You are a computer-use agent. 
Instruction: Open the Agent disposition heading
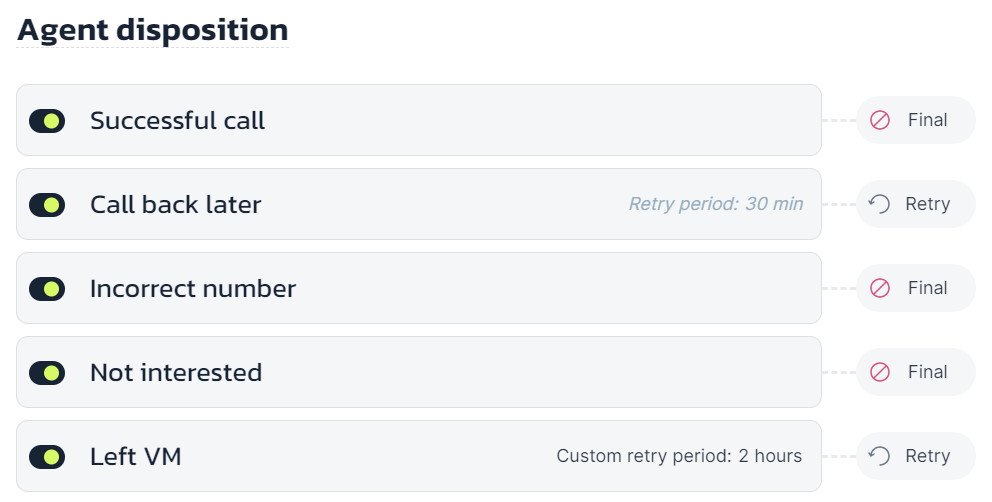[x=153, y=30]
